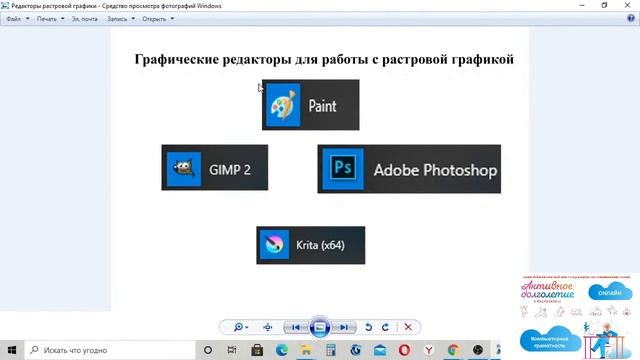Click the window app icon in title bar

5,6
